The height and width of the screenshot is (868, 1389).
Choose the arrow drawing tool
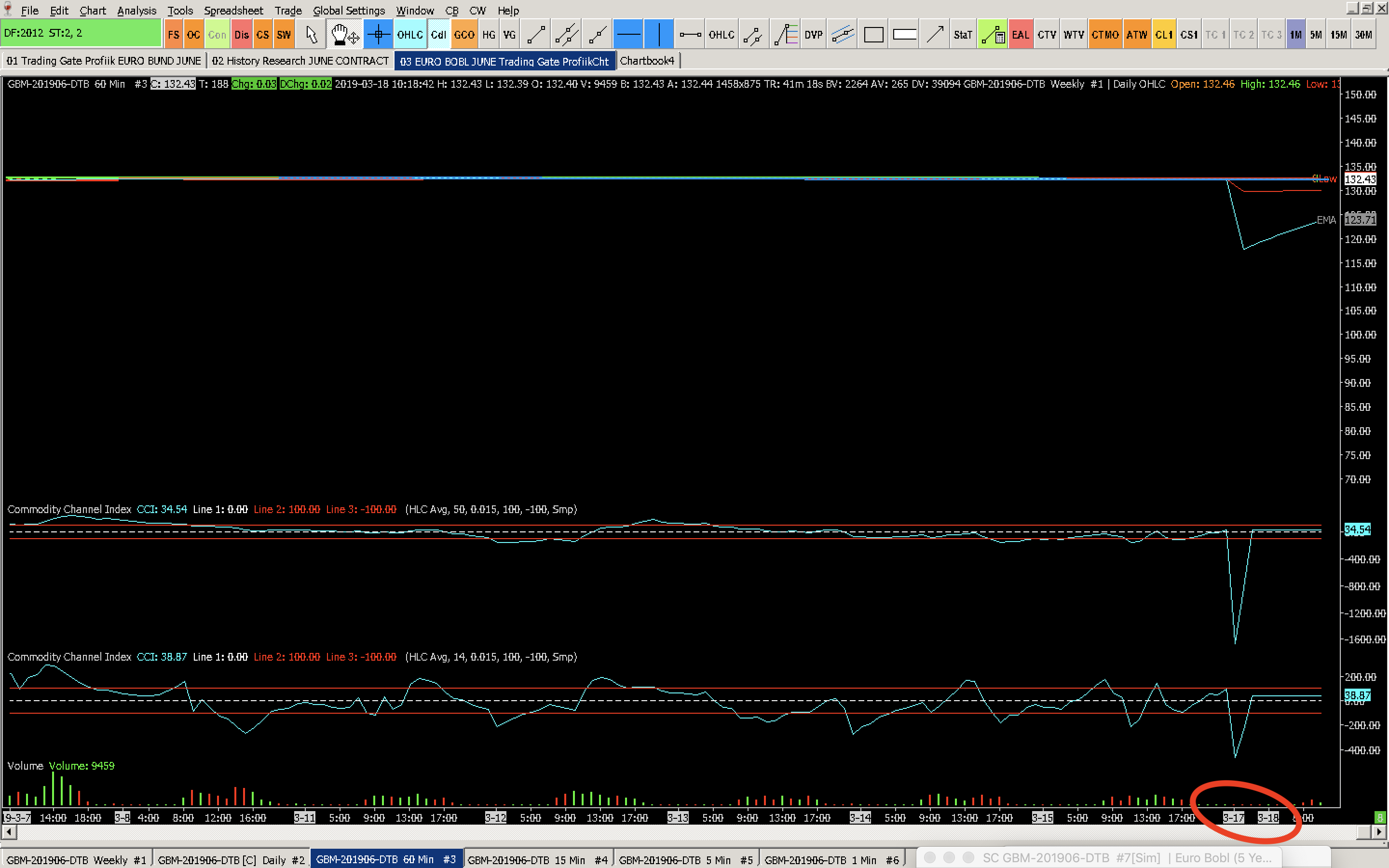(x=935, y=34)
